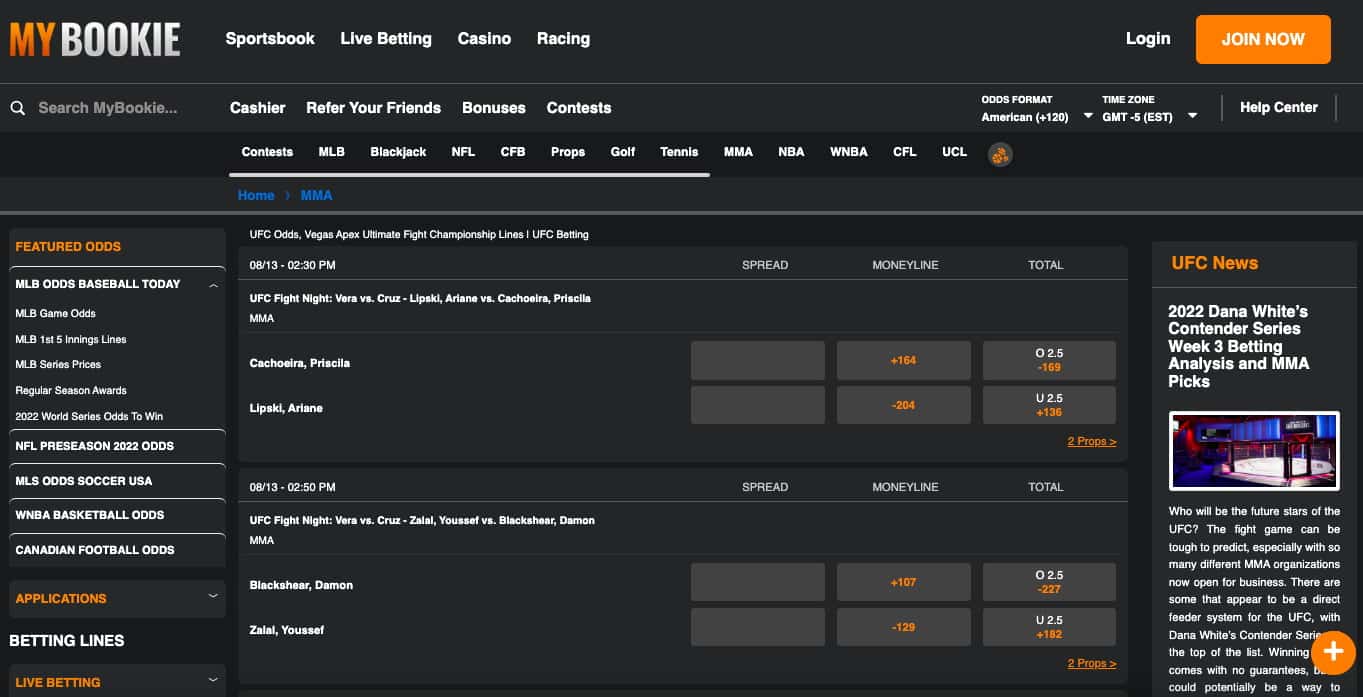This screenshot has height=697, width=1363.
Task: Switch to the CFL tab
Action: 905,152
